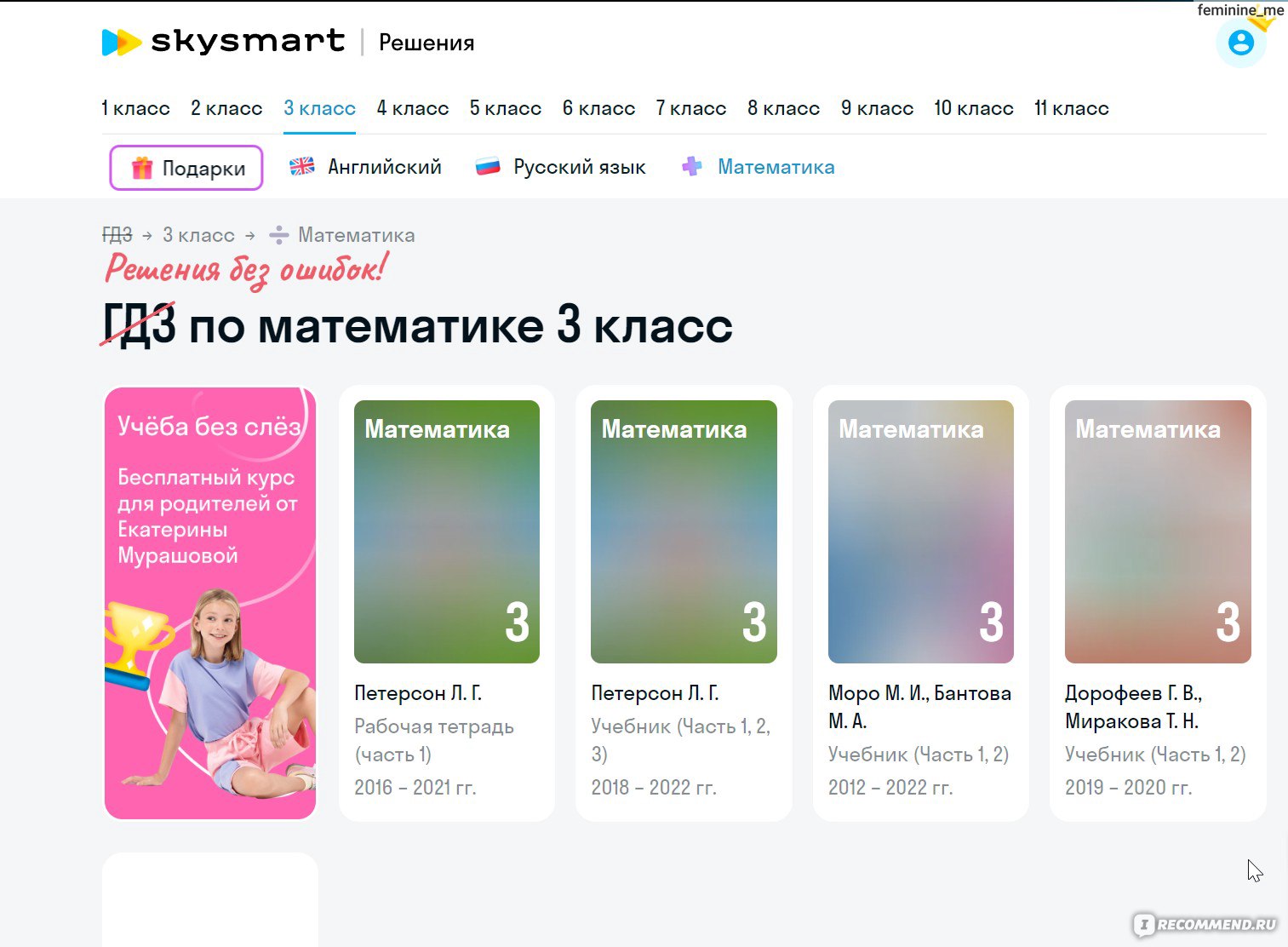
Task: Click the 2019 – 2020 гг. text
Action: pos(1128,787)
